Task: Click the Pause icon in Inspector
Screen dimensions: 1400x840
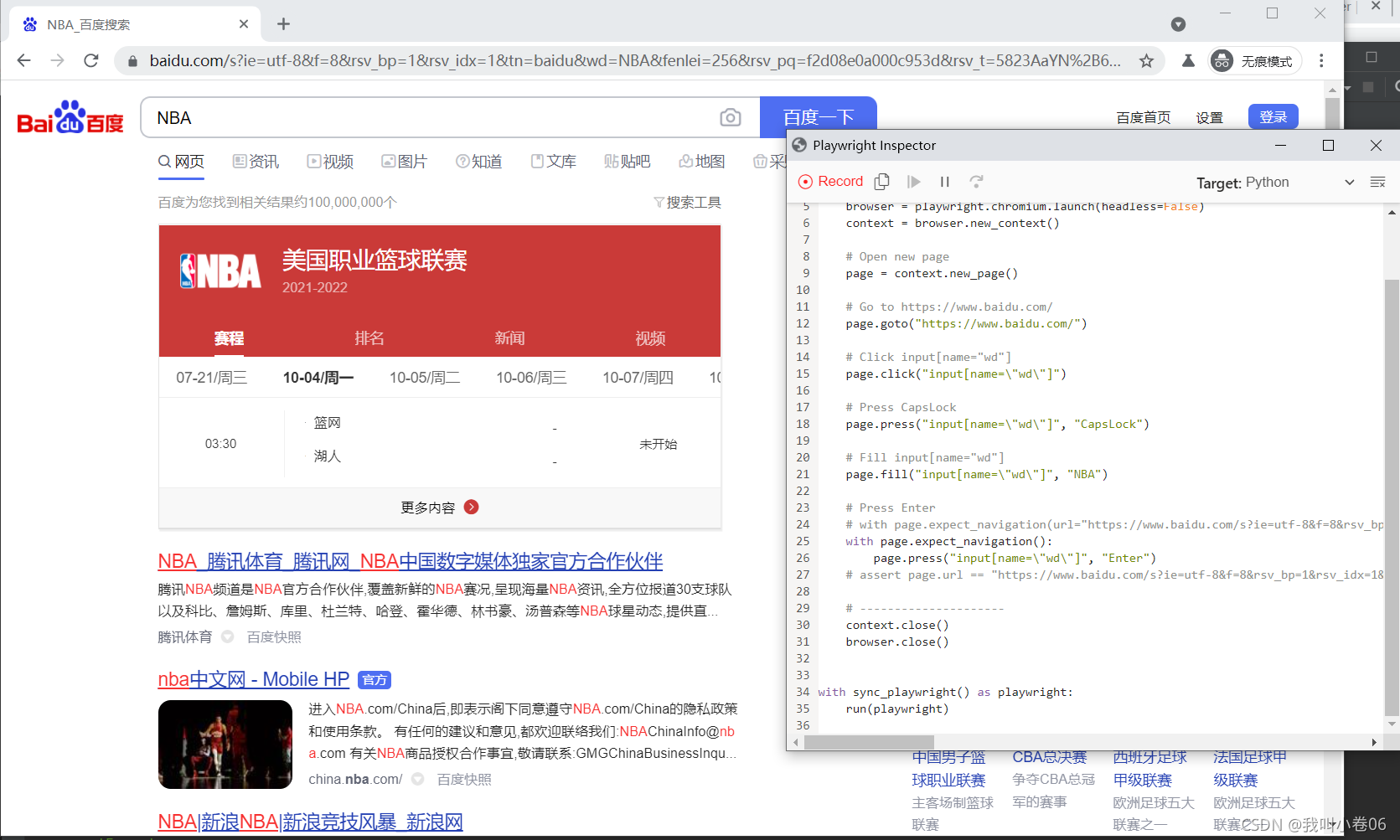Action: point(945,182)
